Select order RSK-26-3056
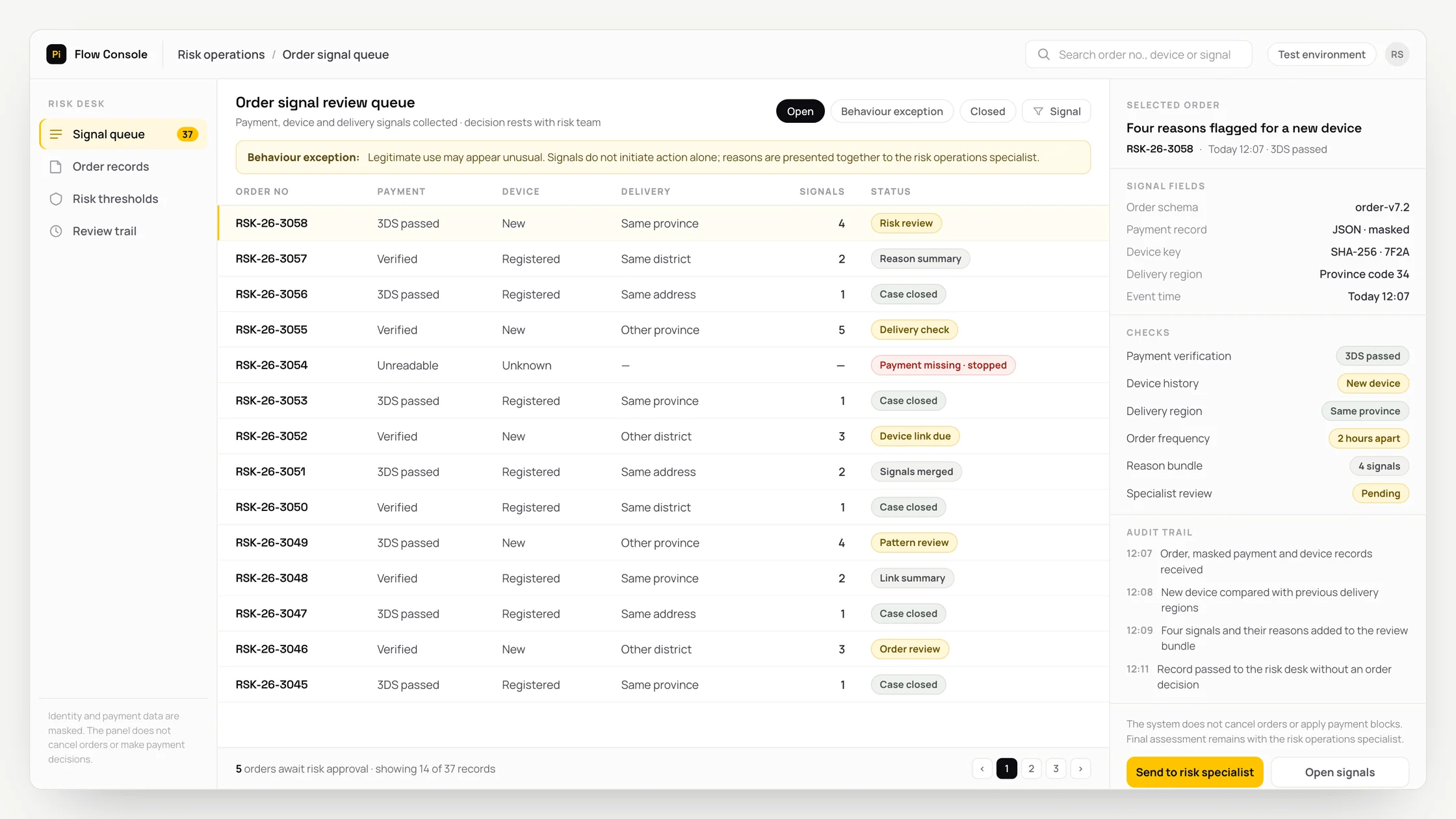The image size is (1456, 819). (x=663, y=294)
